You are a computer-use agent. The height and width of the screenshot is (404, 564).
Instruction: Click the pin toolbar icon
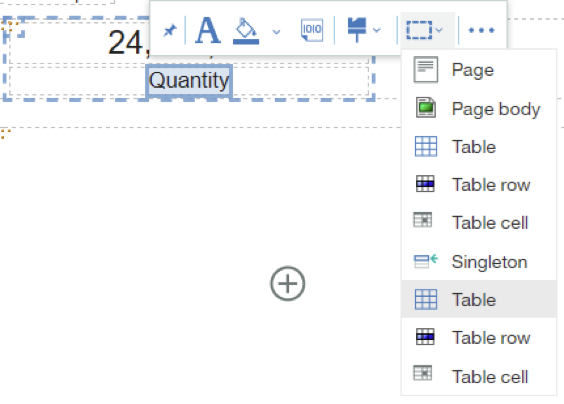tap(169, 30)
